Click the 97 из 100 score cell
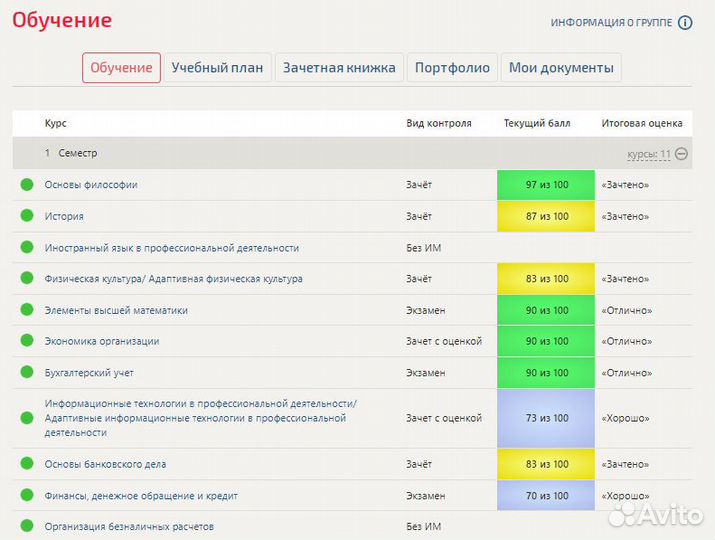The image size is (715, 540). pyautogui.click(x=546, y=185)
